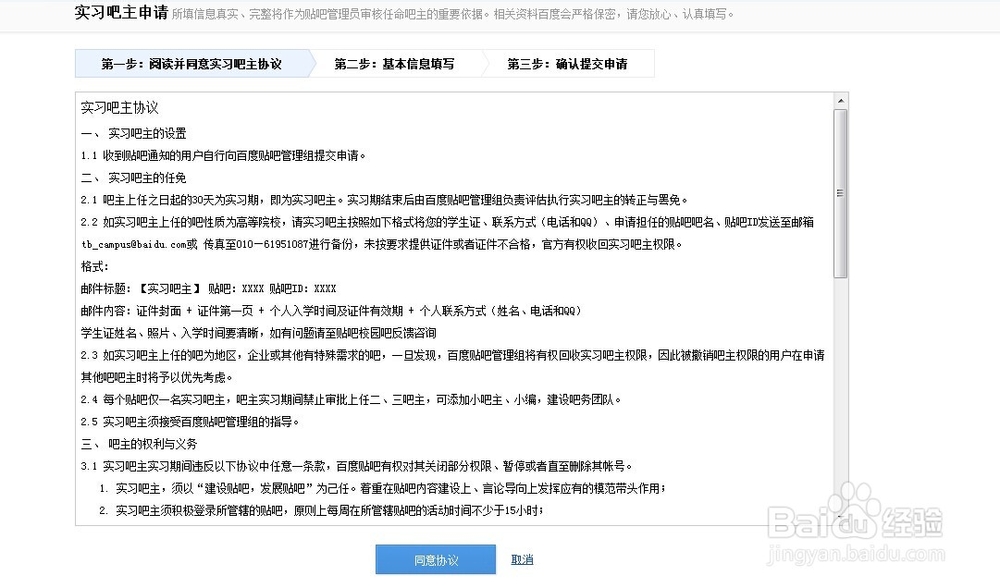Click the heading 实习吧主协议
Viewport: 1000px width, 588px height.
[x=119, y=108]
